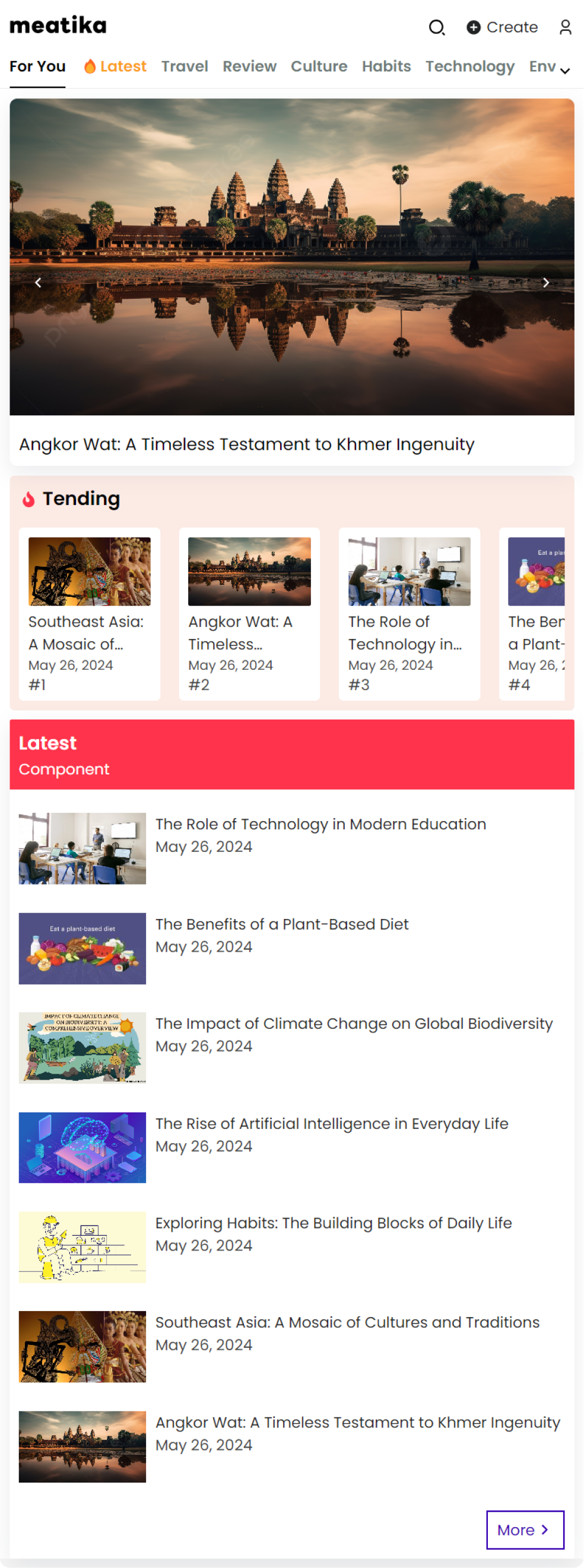Select the Travel tab
Viewport: 584px width, 1568px height.
click(x=185, y=66)
